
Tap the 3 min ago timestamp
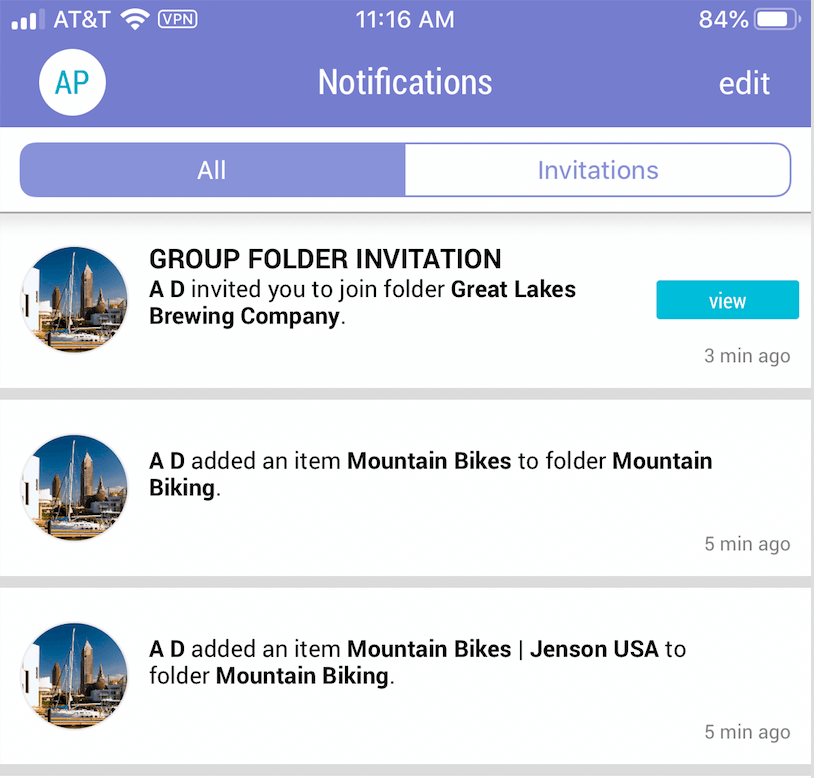[746, 355]
